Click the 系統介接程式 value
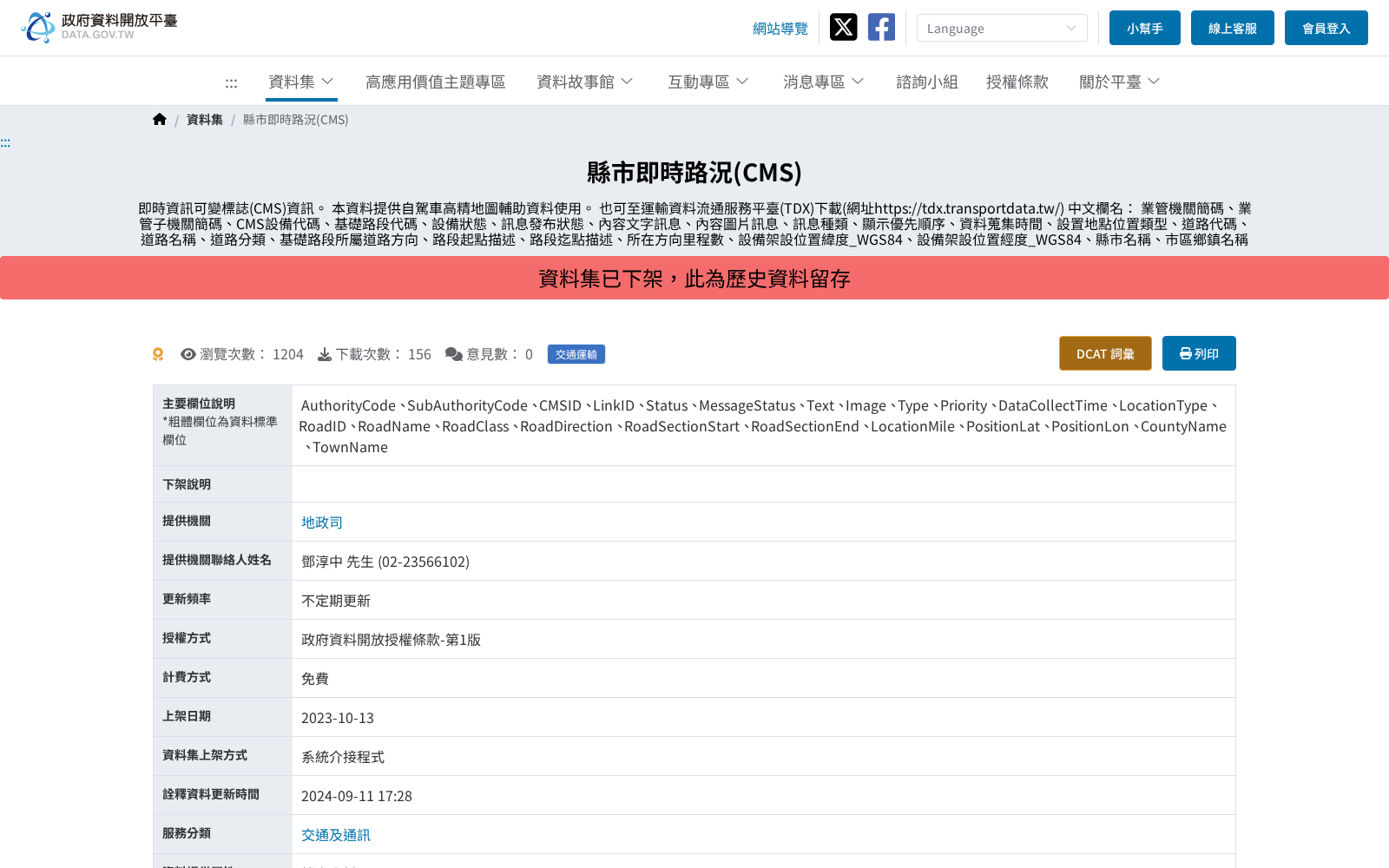The width and height of the screenshot is (1389, 868). pos(343,757)
